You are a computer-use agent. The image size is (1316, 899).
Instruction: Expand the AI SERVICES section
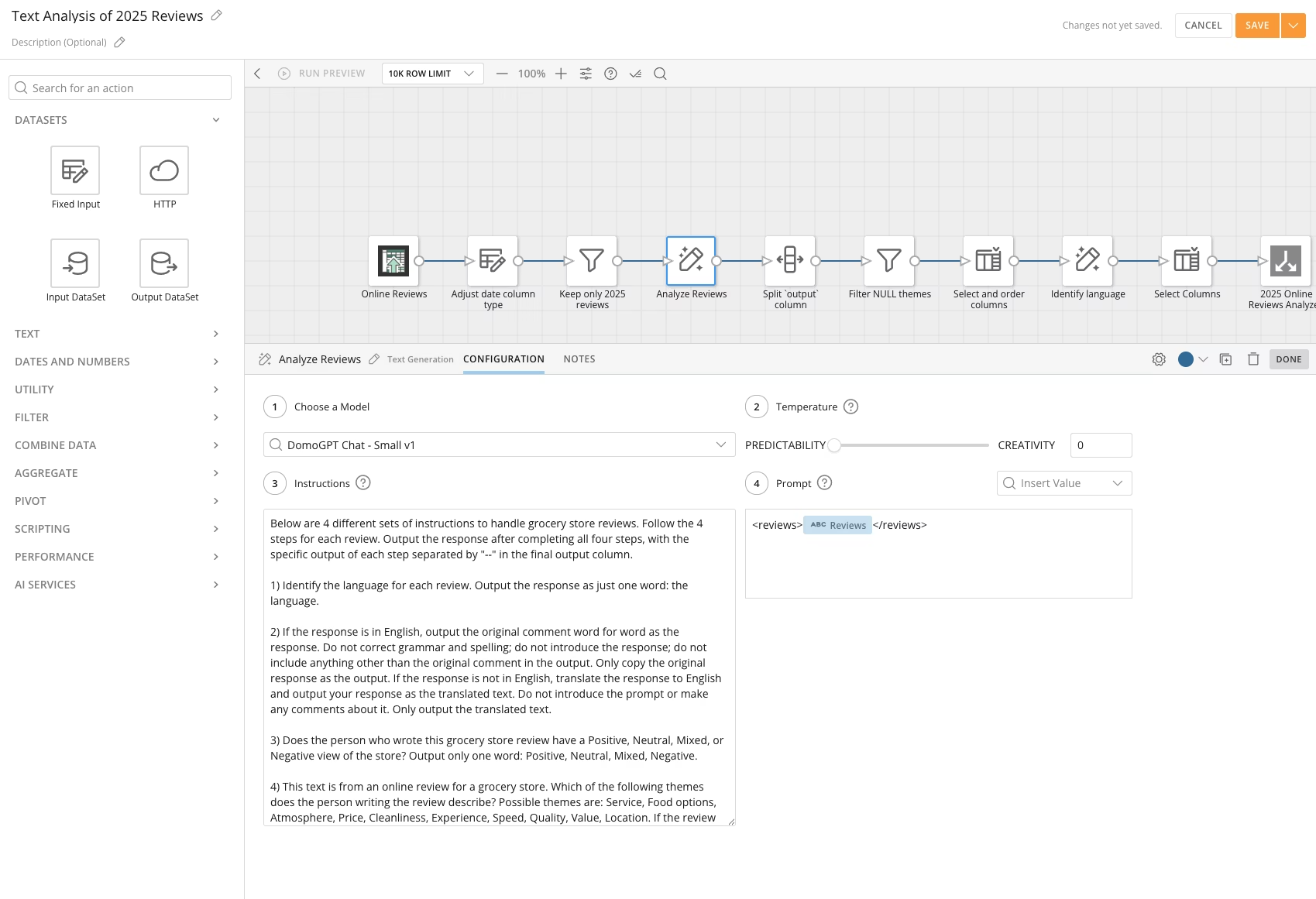216,585
